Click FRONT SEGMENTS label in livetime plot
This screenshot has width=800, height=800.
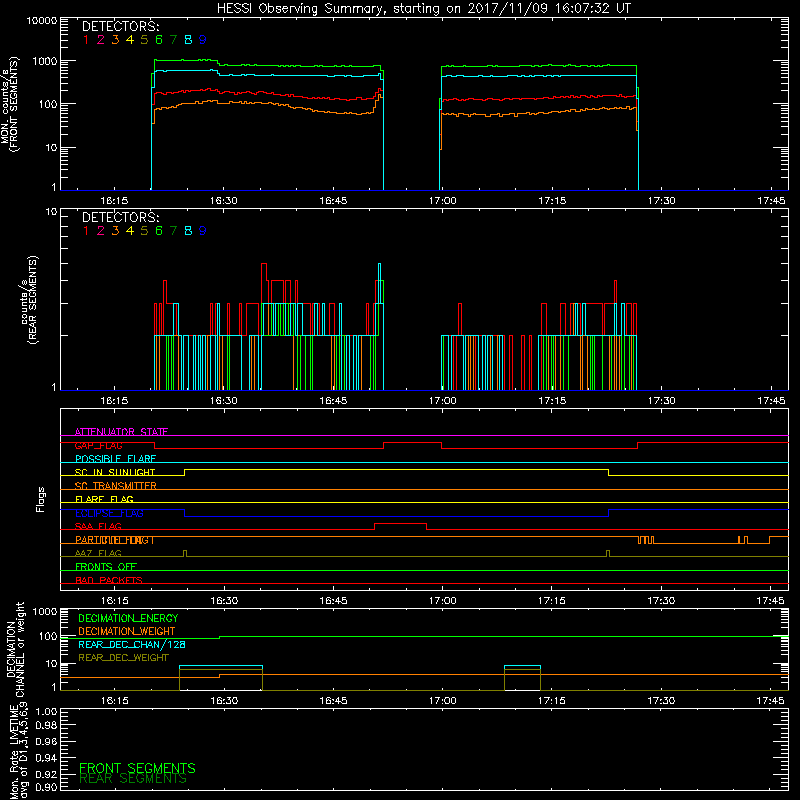click(x=137, y=768)
